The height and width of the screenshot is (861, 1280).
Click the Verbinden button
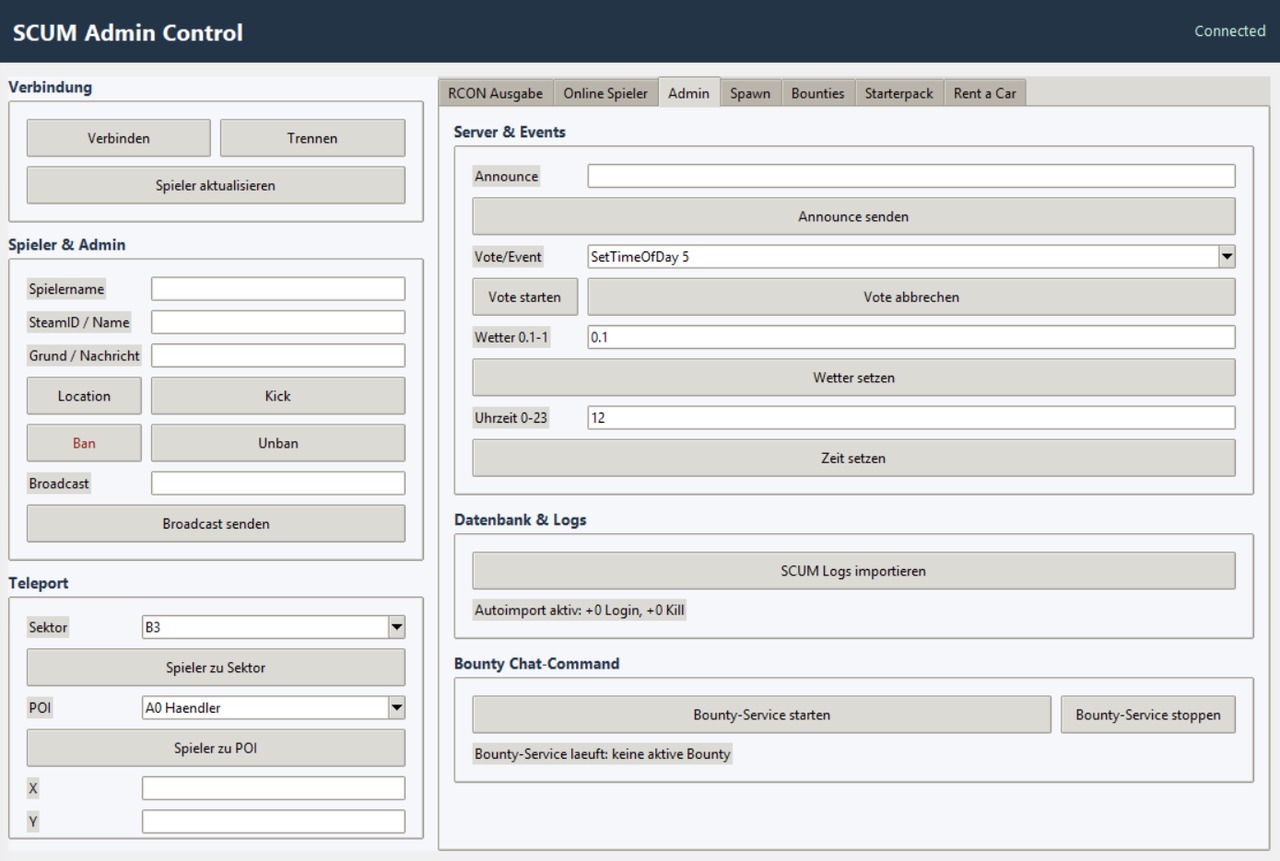pyautogui.click(x=119, y=138)
